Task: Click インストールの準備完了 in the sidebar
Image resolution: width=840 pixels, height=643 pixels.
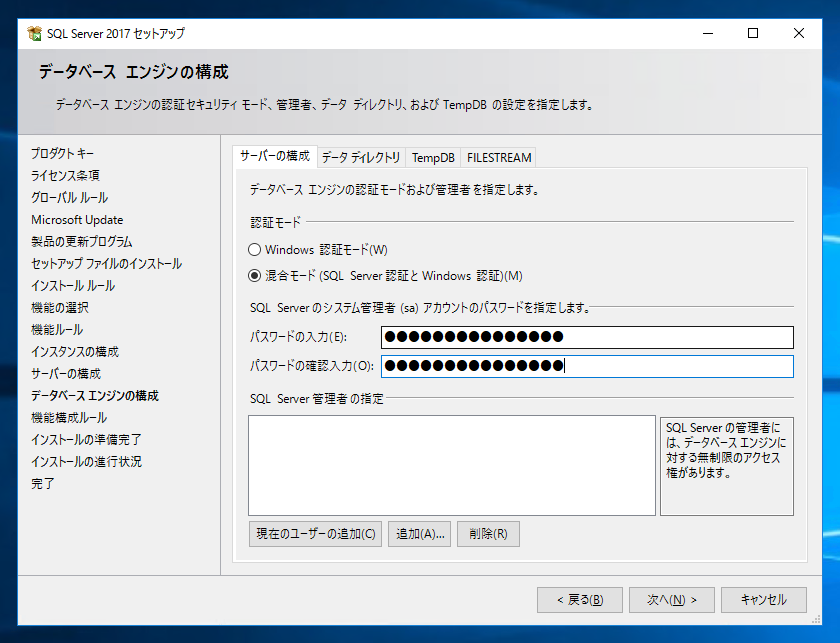Action: coord(86,439)
